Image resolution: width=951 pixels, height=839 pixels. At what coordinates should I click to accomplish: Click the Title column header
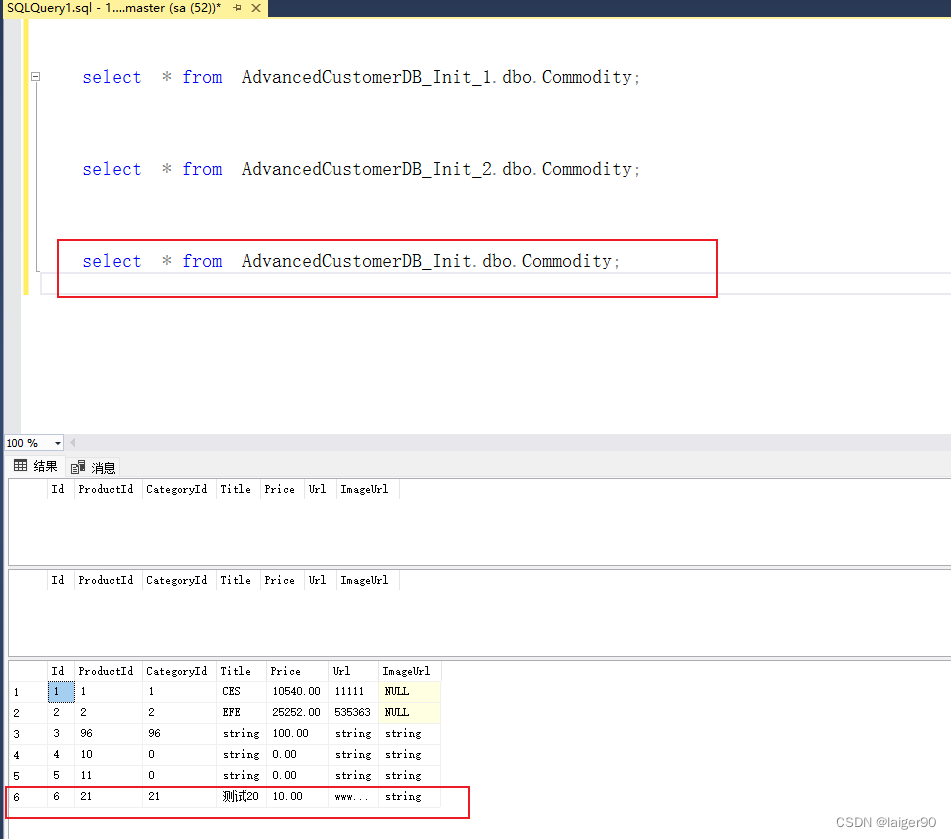point(236,670)
